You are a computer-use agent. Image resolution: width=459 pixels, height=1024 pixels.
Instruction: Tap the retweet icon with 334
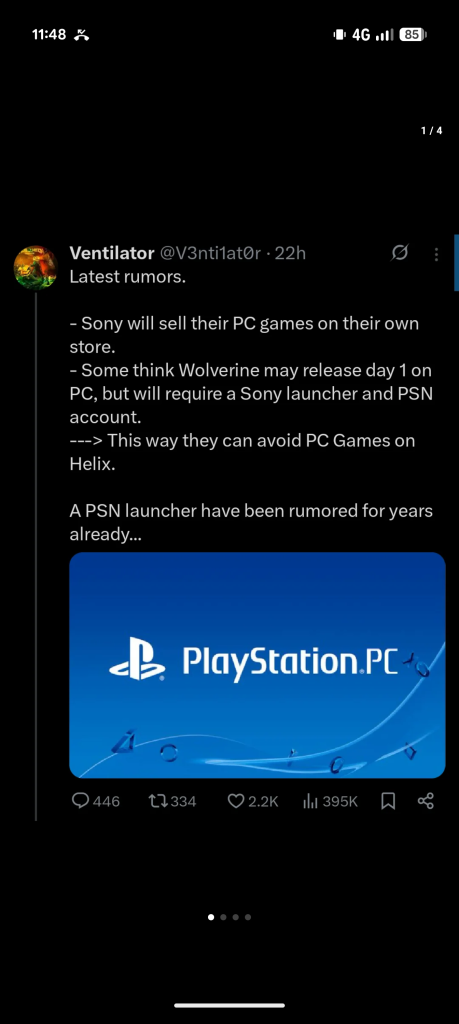tap(159, 801)
